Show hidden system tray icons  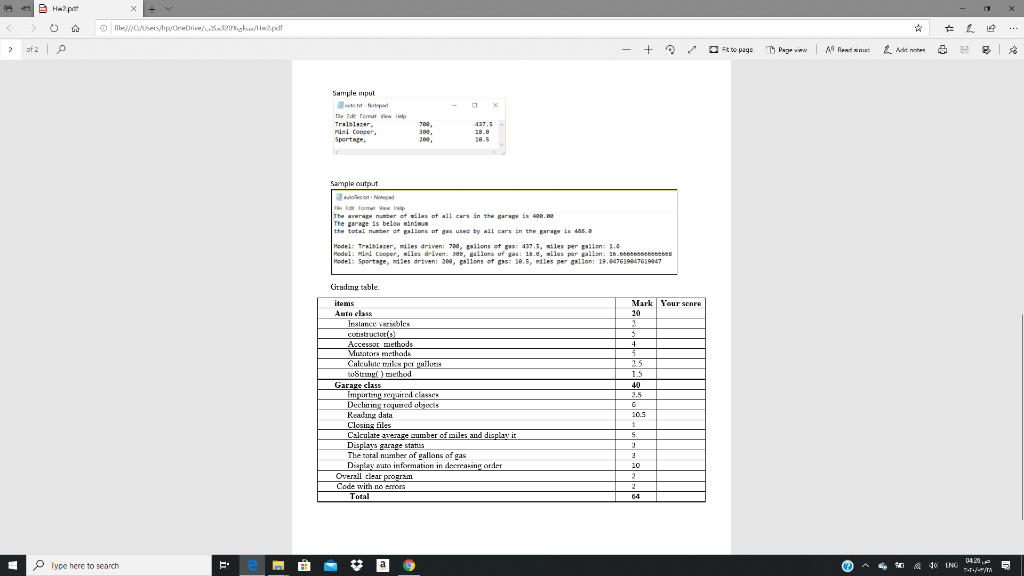point(865,566)
